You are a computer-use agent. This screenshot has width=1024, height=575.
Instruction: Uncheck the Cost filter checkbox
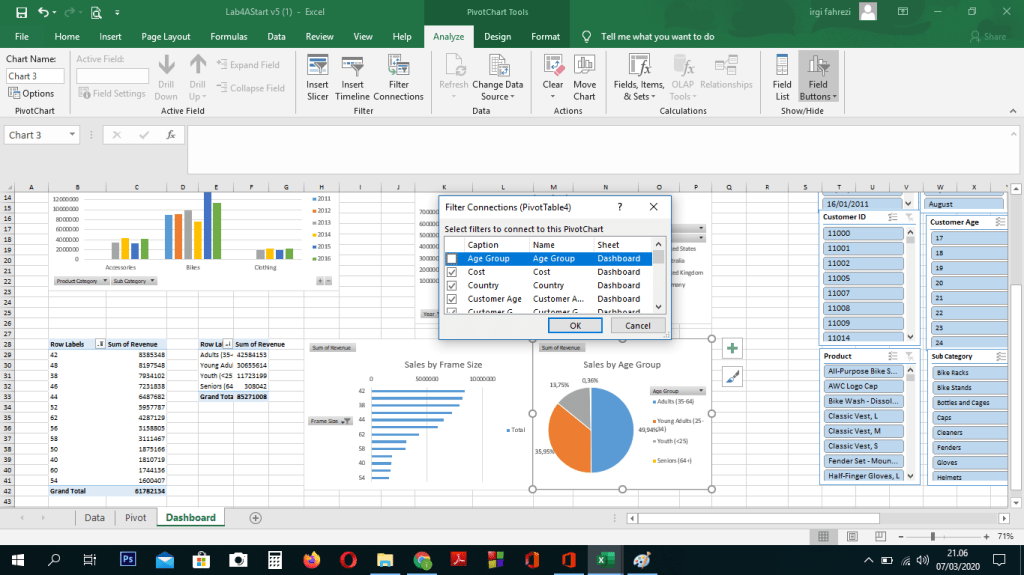[x=451, y=272]
